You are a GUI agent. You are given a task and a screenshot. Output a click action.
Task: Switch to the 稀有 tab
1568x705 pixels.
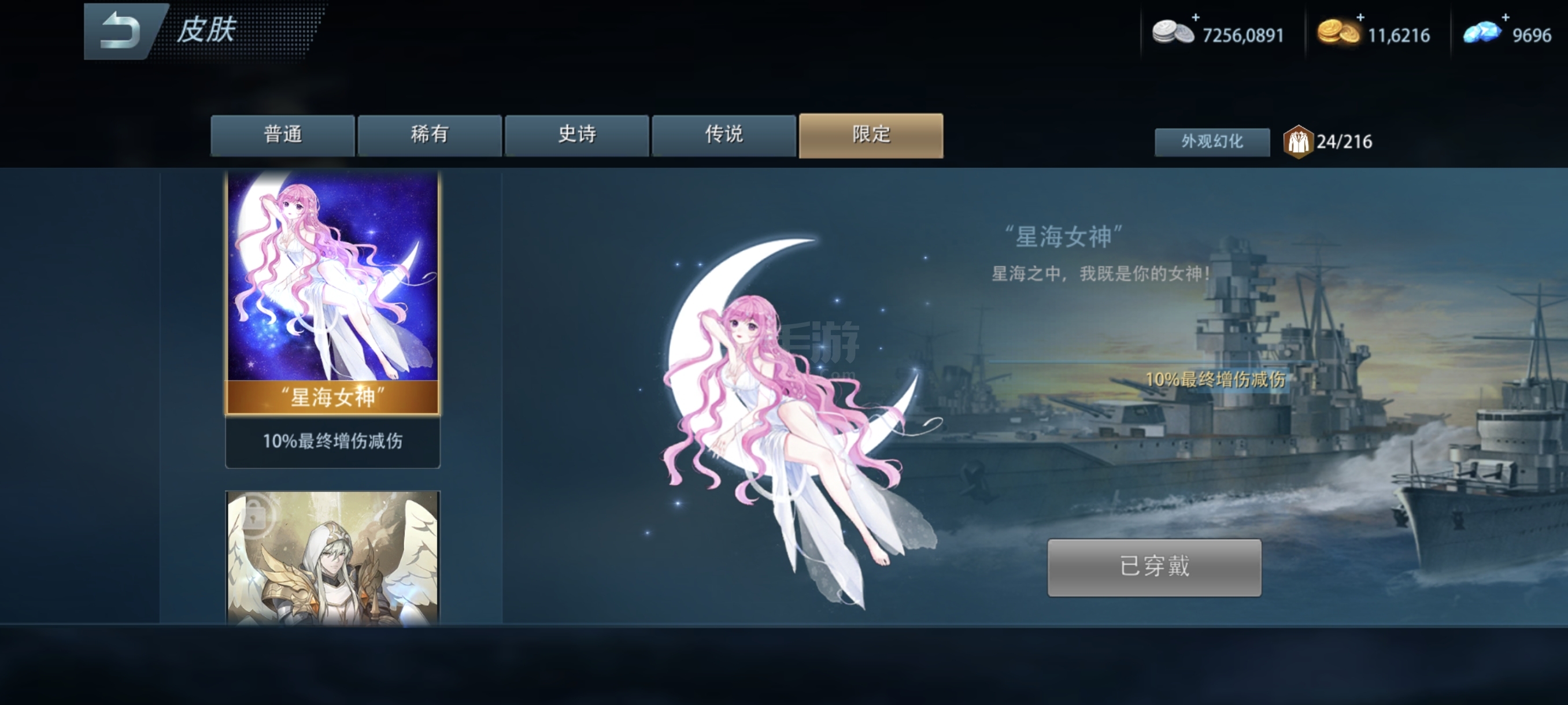click(430, 135)
